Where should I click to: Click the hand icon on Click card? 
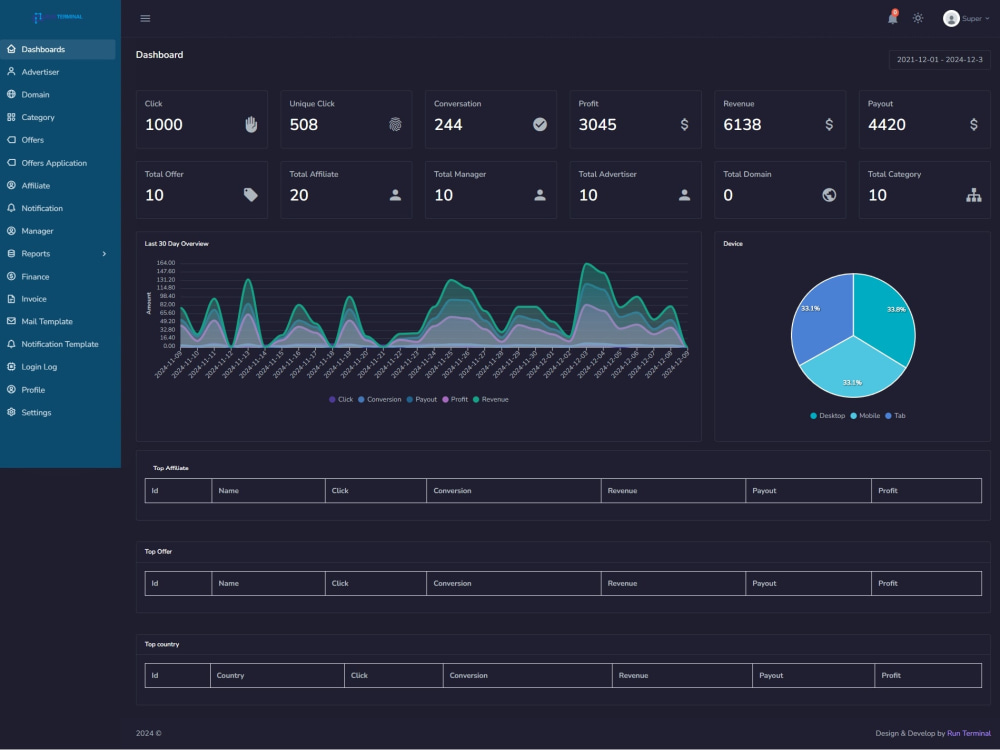tap(251, 124)
